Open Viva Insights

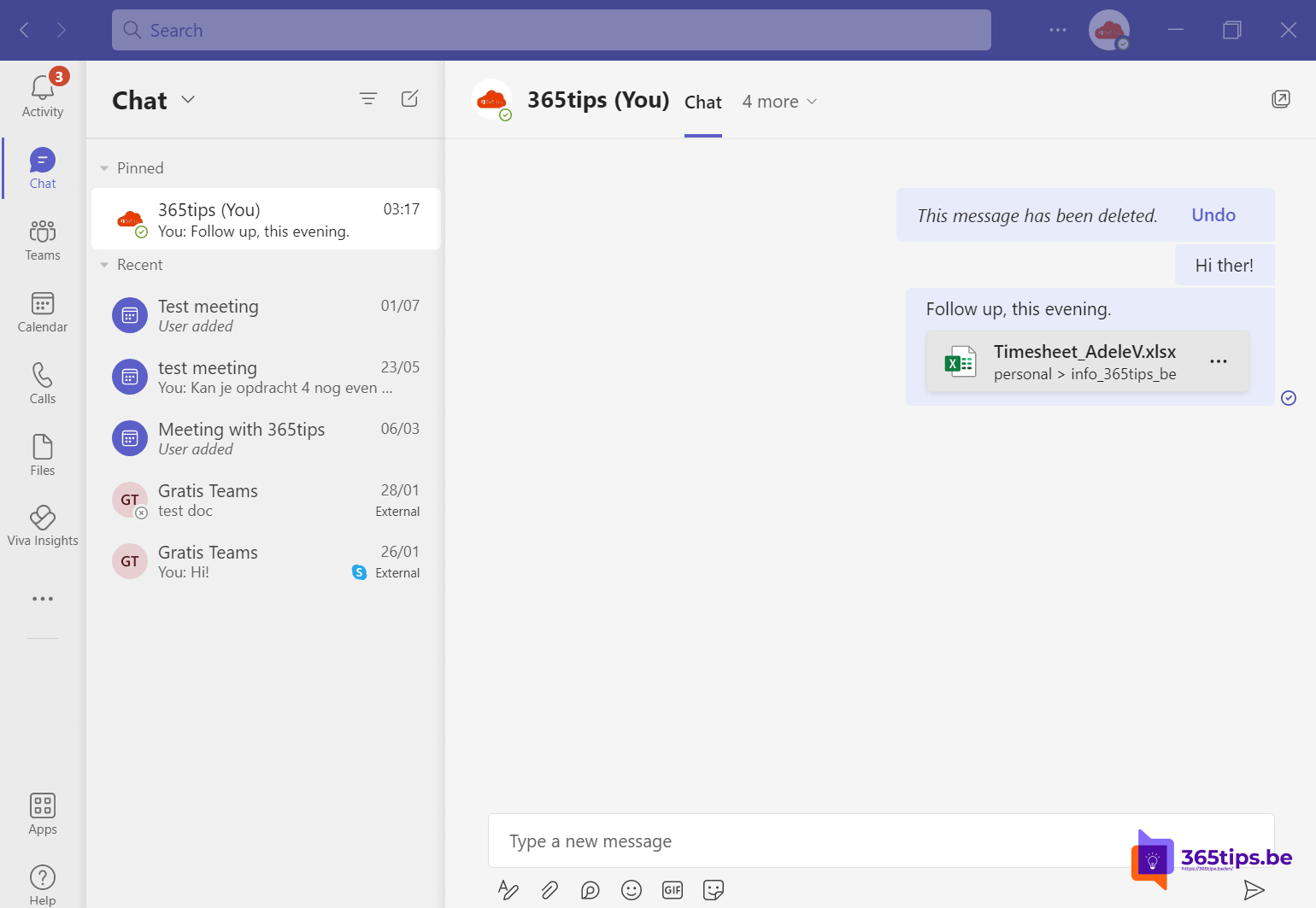pyautogui.click(x=43, y=526)
